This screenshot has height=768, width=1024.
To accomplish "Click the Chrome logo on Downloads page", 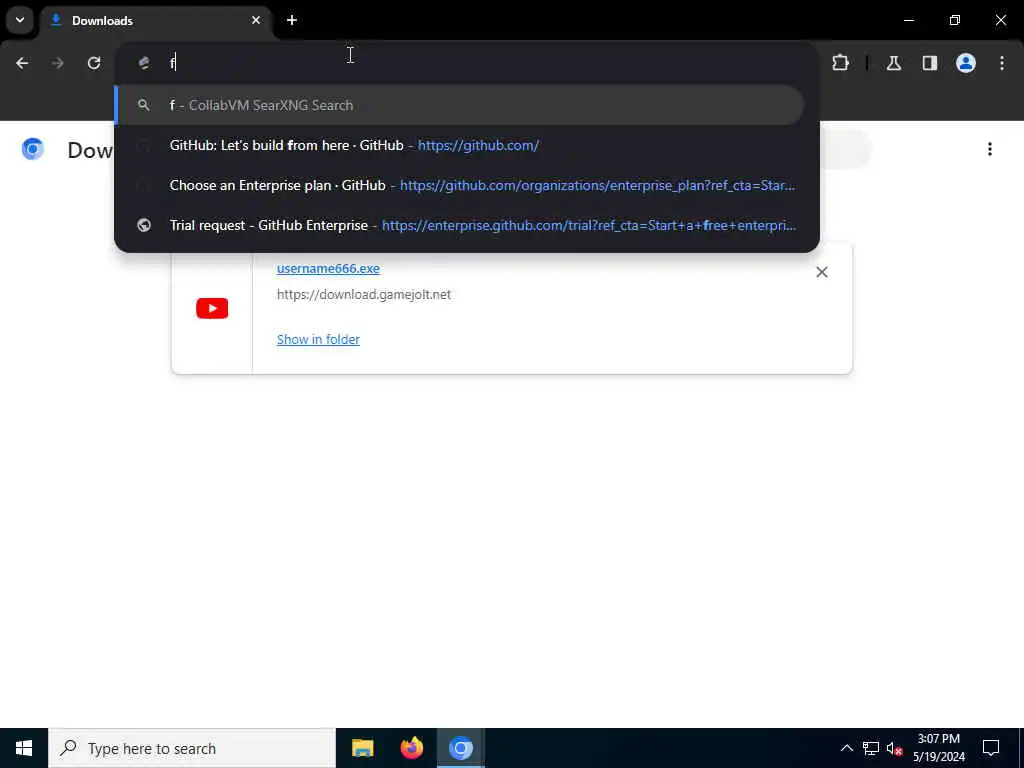I will (33, 150).
